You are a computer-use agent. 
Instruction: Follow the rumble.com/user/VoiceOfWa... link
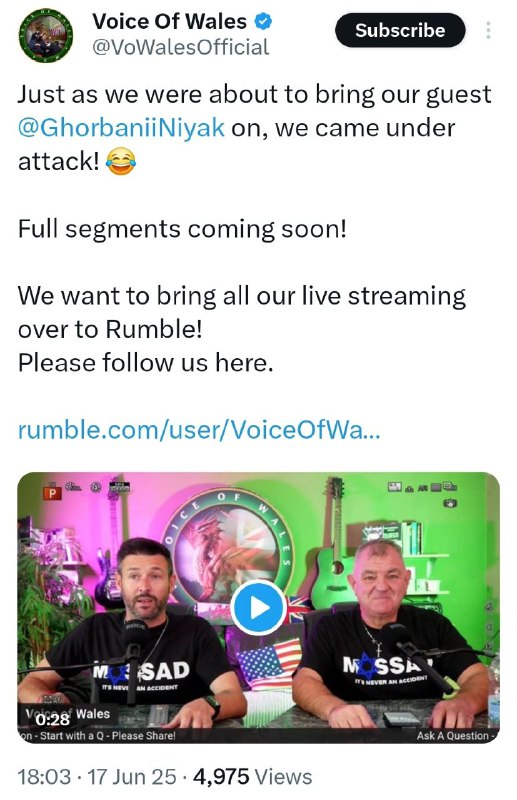(x=199, y=430)
